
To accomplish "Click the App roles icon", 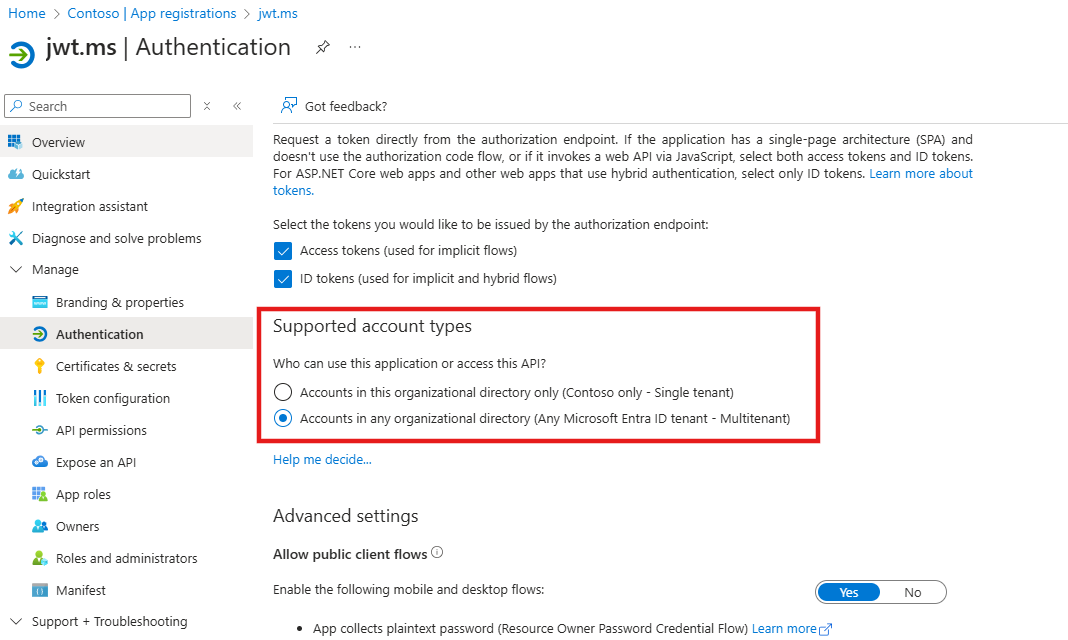I will coord(40,494).
